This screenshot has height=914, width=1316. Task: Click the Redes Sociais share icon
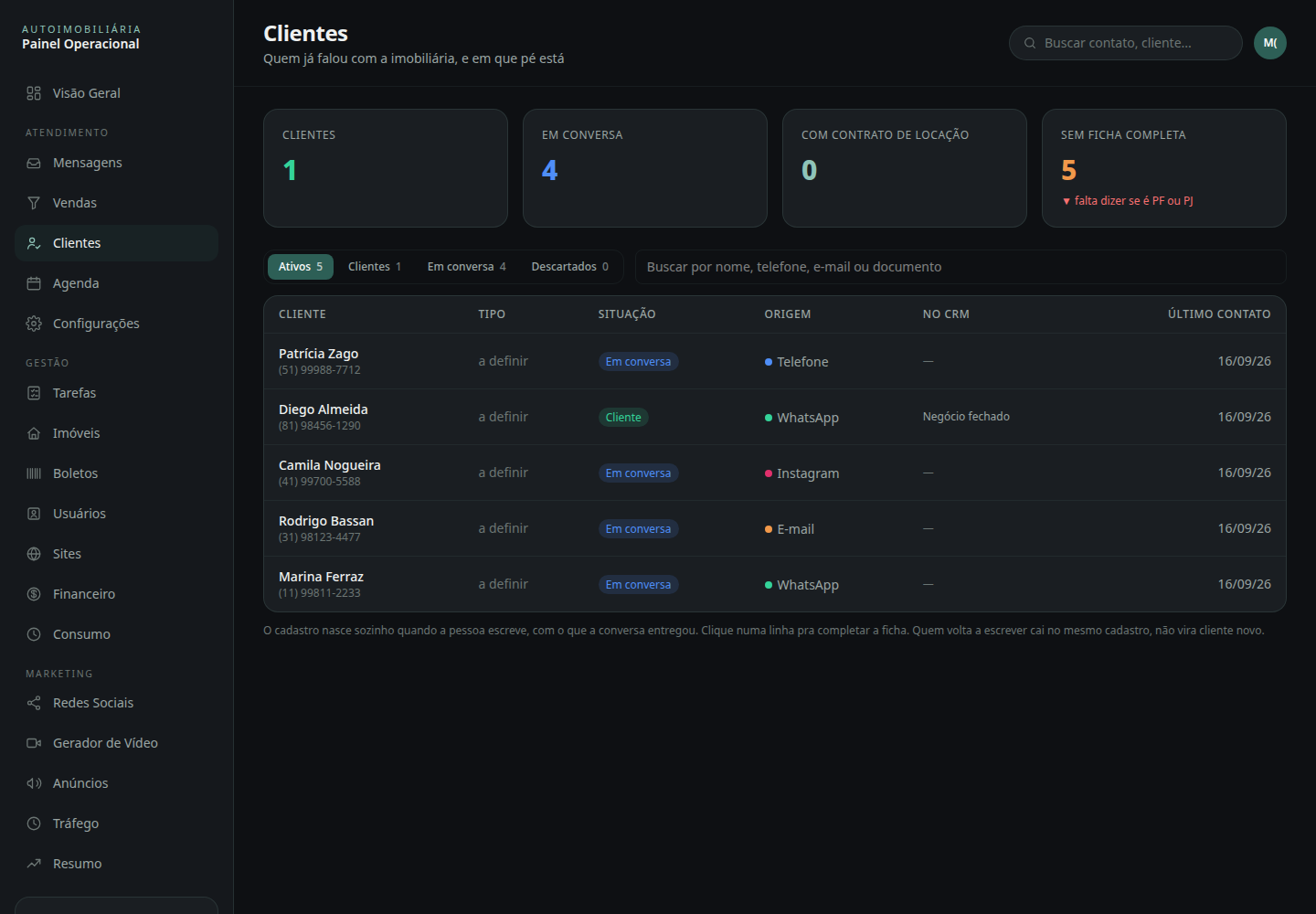pos(34,703)
